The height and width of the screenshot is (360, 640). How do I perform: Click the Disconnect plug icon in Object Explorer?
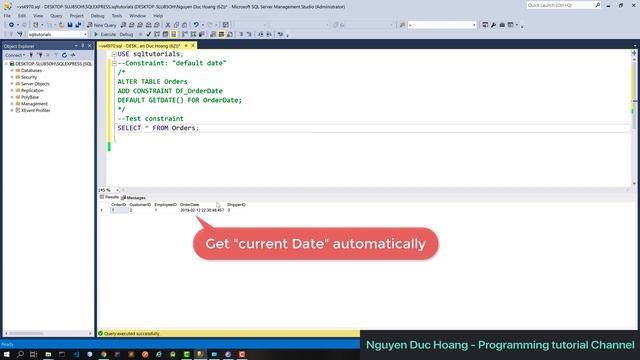pyautogui.click(x=40, y=55)
